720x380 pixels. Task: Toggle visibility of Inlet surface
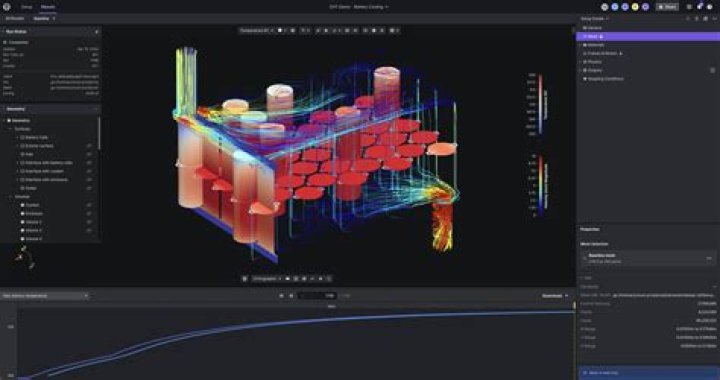pos(89,155)
